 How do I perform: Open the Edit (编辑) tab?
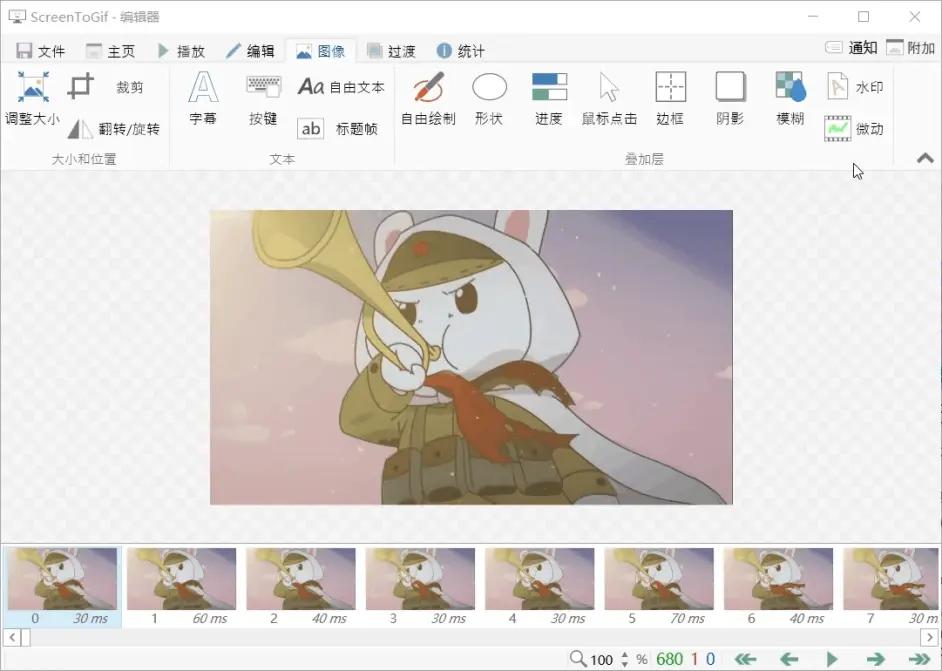click(251, 51)
